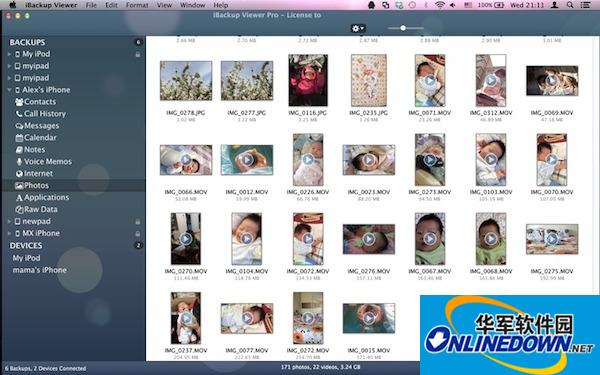This screenshot has width=600, height=375.
Task: Play video IMG_0103.MOV
Action: click(x=491, y=160)
